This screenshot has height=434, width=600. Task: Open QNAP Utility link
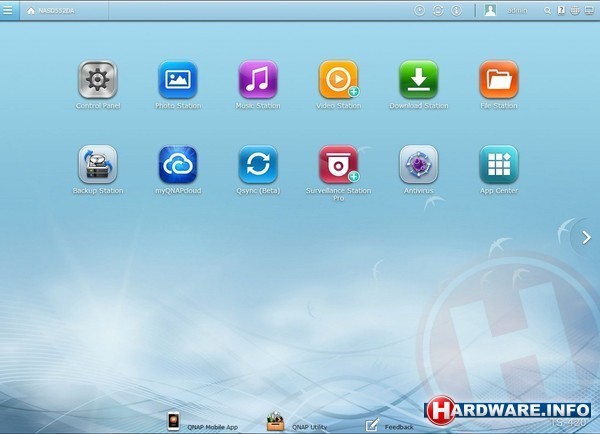pyautogui.click(x=297, y=422)
